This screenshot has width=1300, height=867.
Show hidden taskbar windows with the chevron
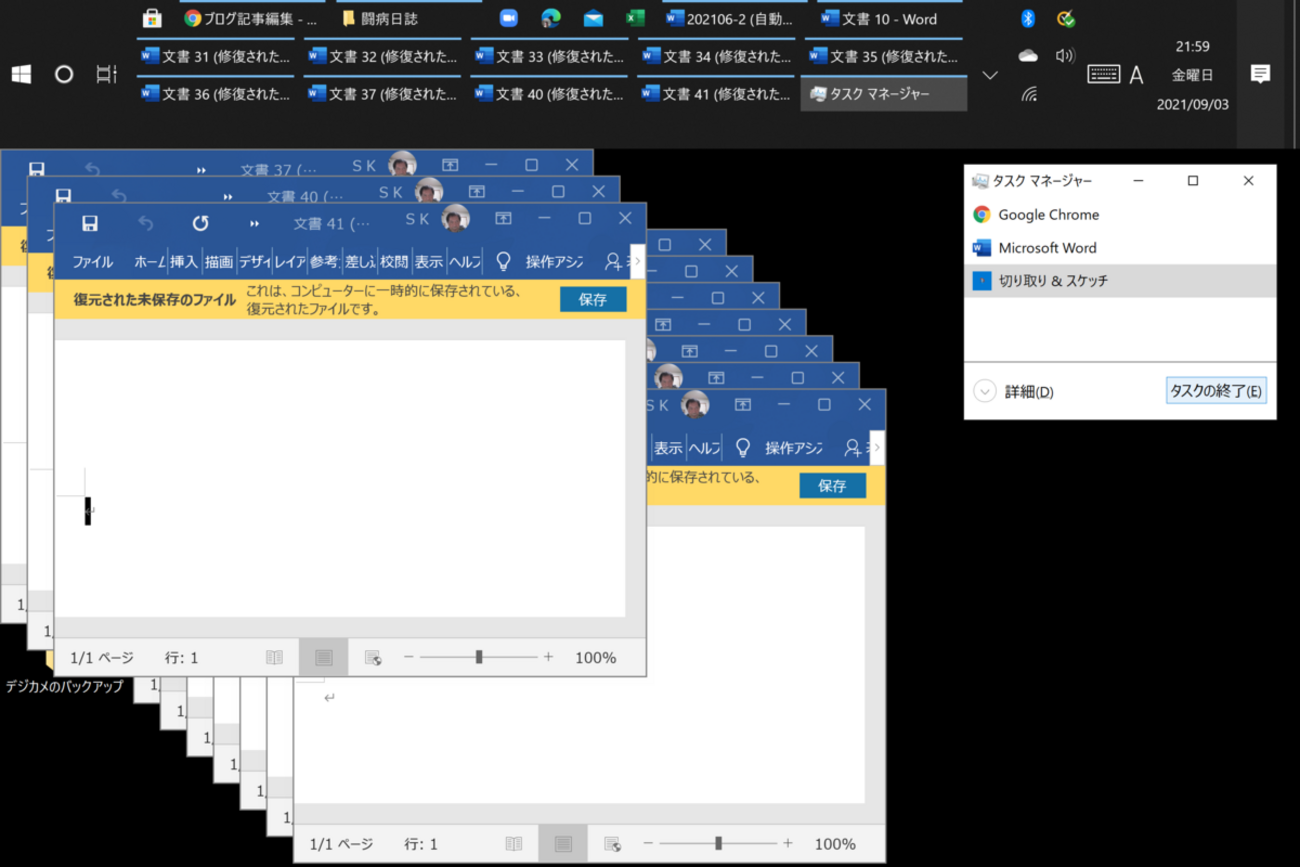pyautogui.click(x=990, y=75)
